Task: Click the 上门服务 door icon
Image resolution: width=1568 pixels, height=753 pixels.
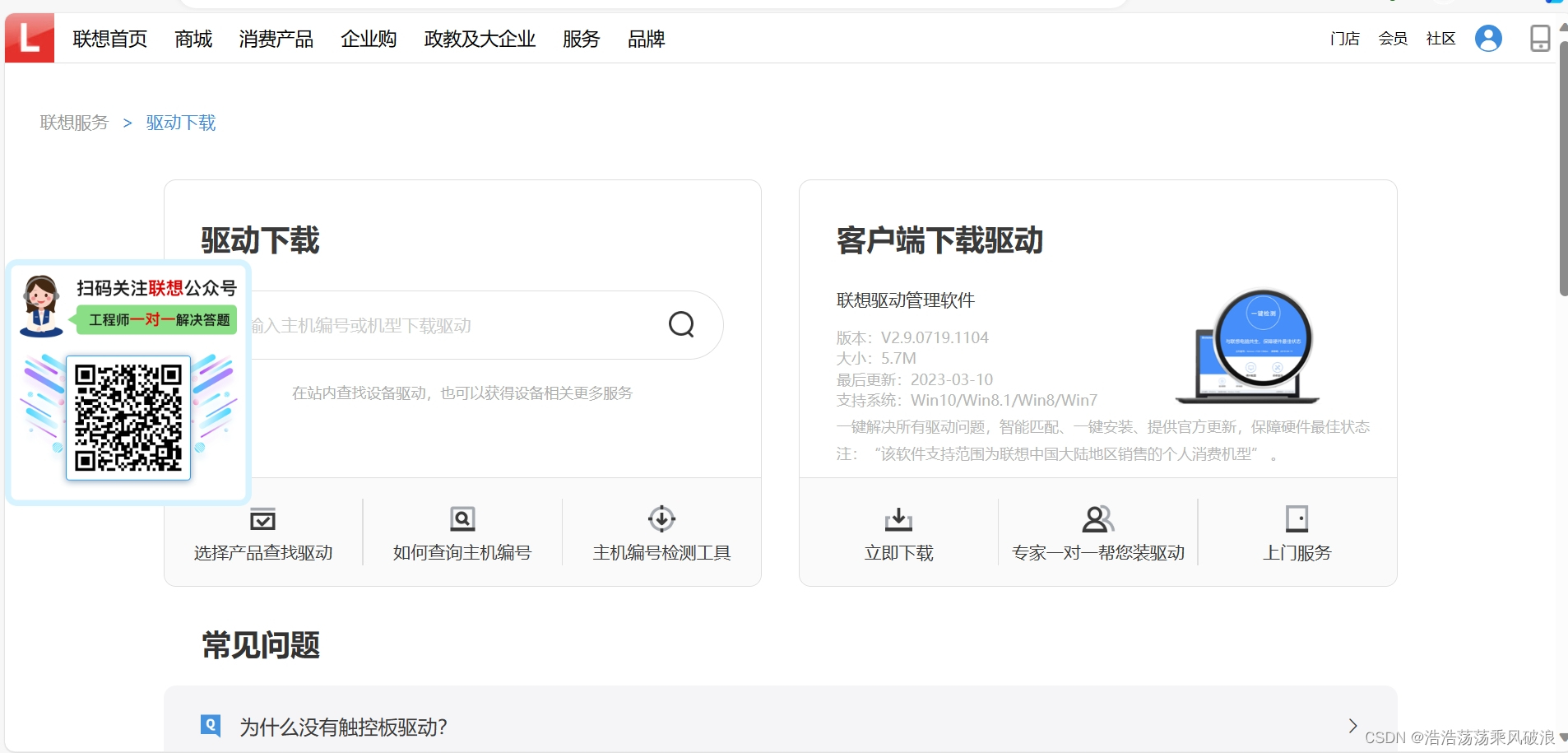Action: coord(1297,518)
